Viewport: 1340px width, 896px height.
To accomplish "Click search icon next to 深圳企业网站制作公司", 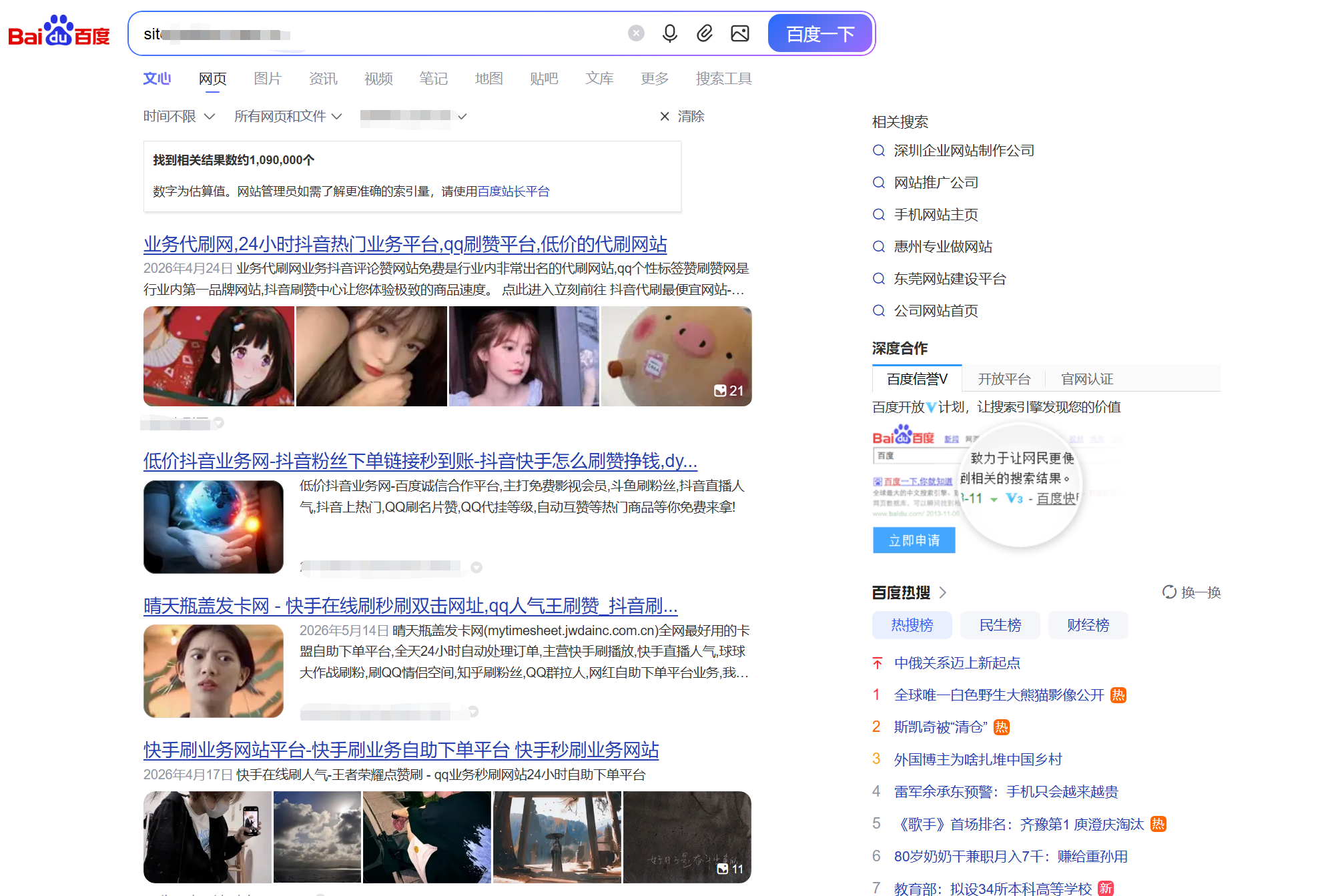I will pyautogui.click(x=879, y=151).
